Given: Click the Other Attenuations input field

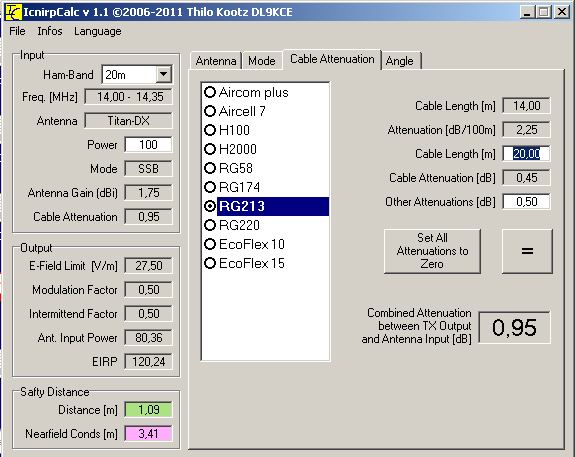Looking at the screenshot, I should 526,201.
